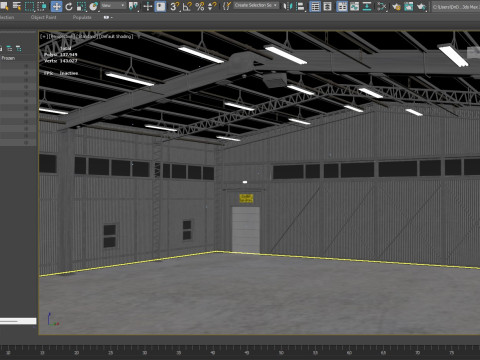The width and height of the screenshot is (480, 360).
Task: Open the ribbon minimize options dropdown
Action: coord(108,17)
